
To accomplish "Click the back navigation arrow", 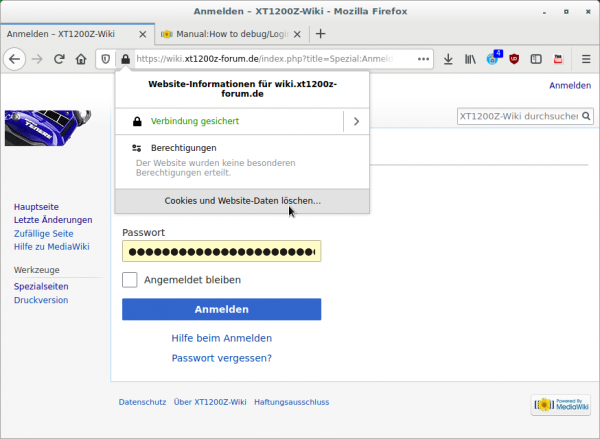I will tap(15, 59).
